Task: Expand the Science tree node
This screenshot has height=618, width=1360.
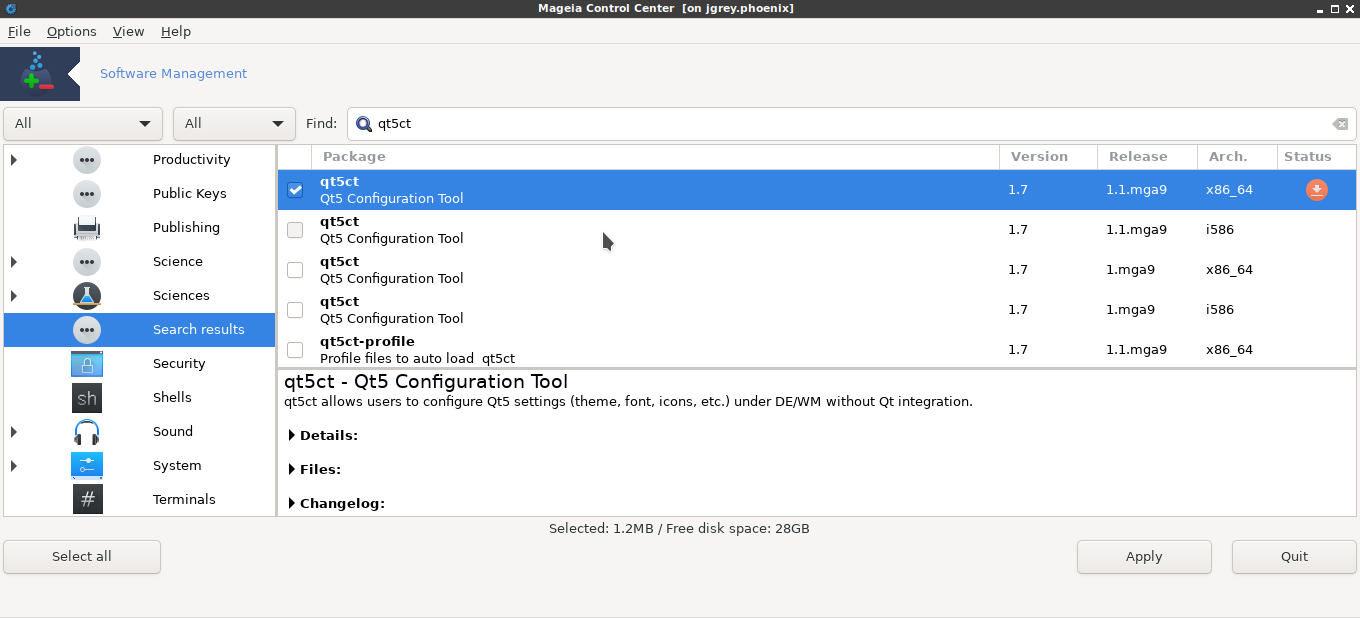Action: tap(14, 262)
